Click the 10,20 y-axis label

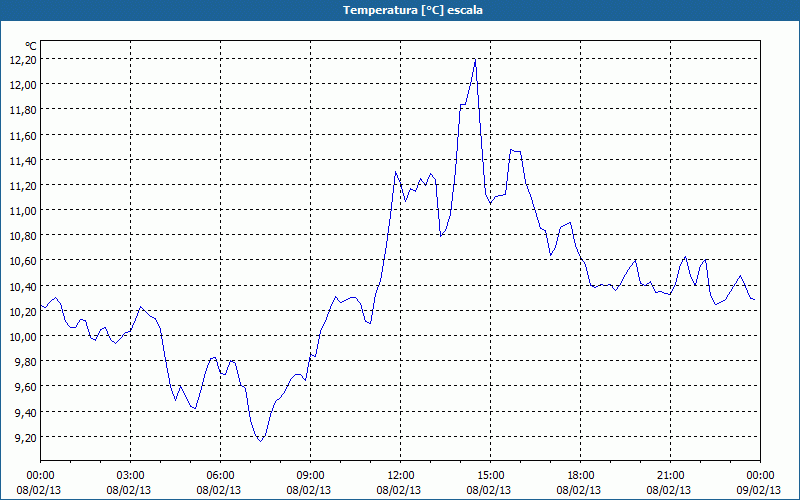(23, 311)
